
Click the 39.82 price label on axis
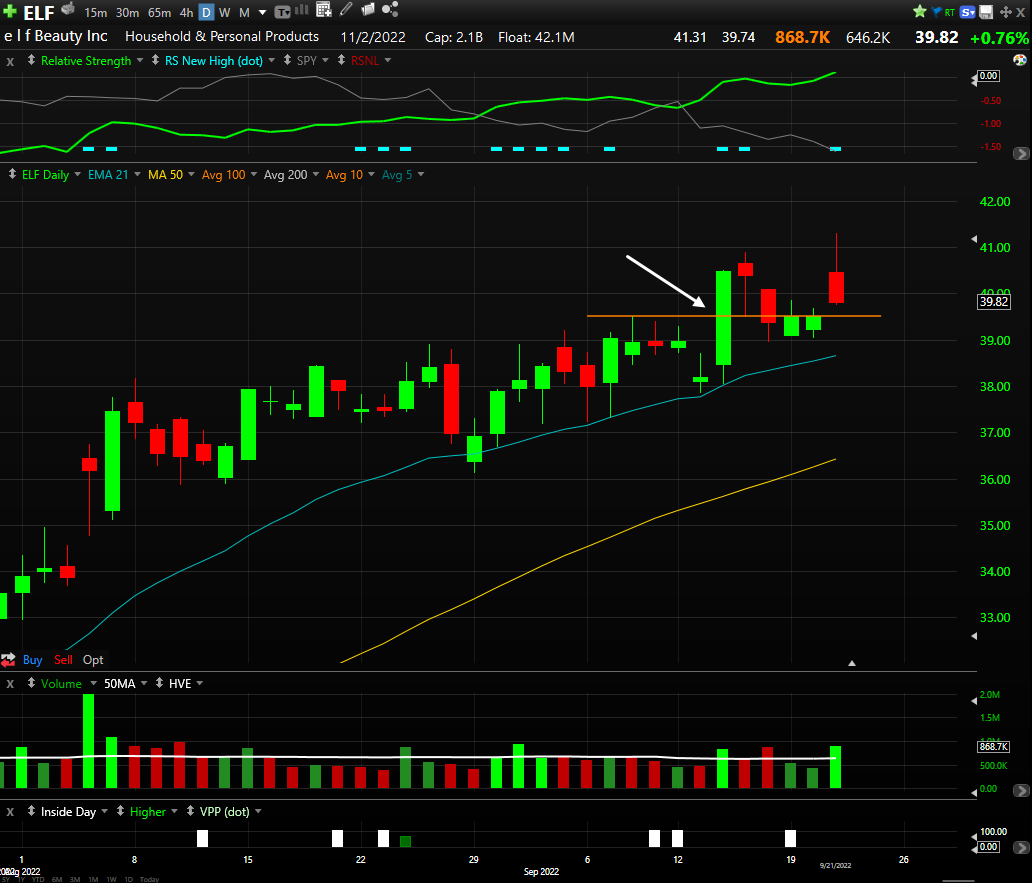coord(993,302)
